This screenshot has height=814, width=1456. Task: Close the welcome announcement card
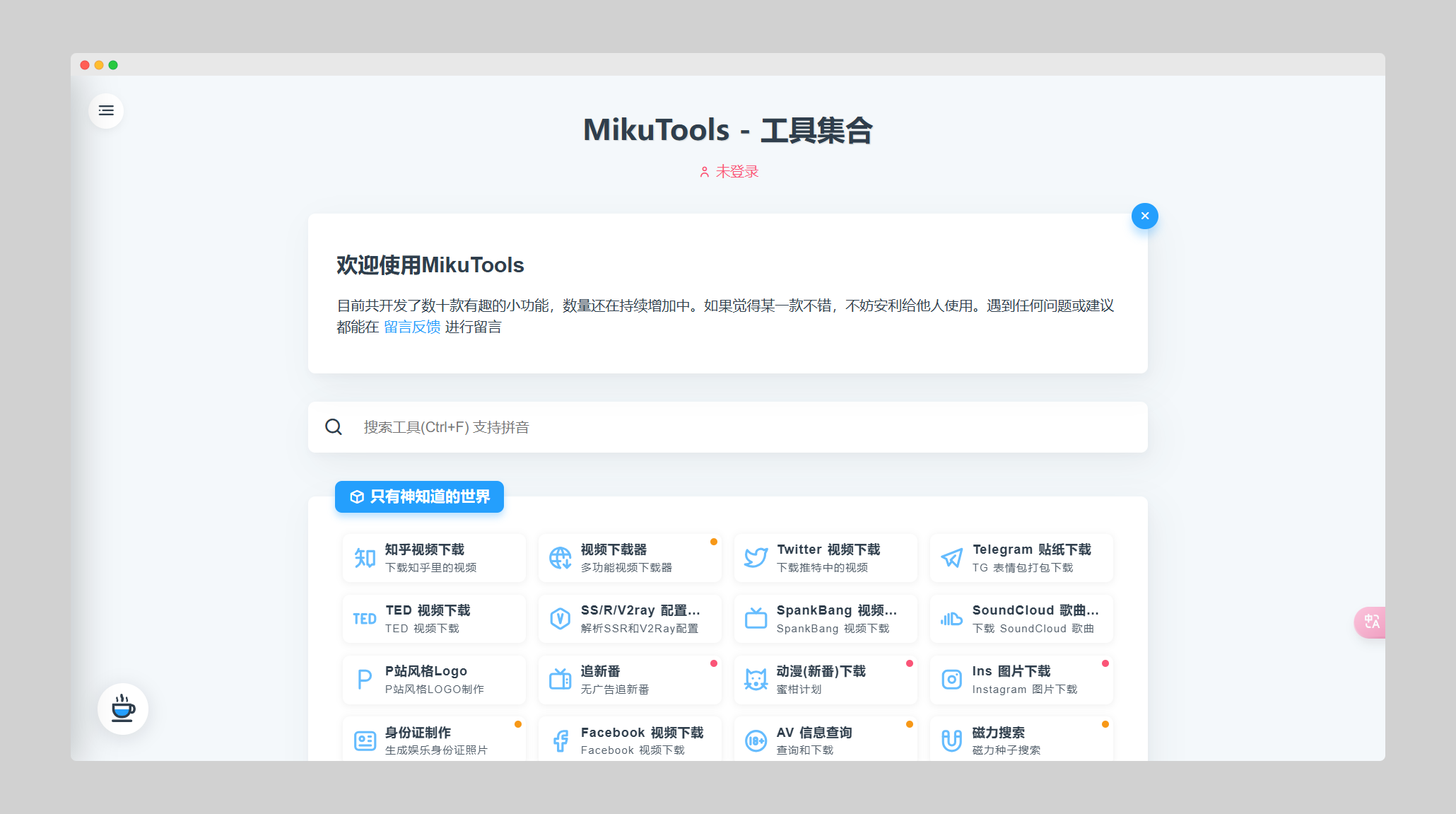point(1144,216)
